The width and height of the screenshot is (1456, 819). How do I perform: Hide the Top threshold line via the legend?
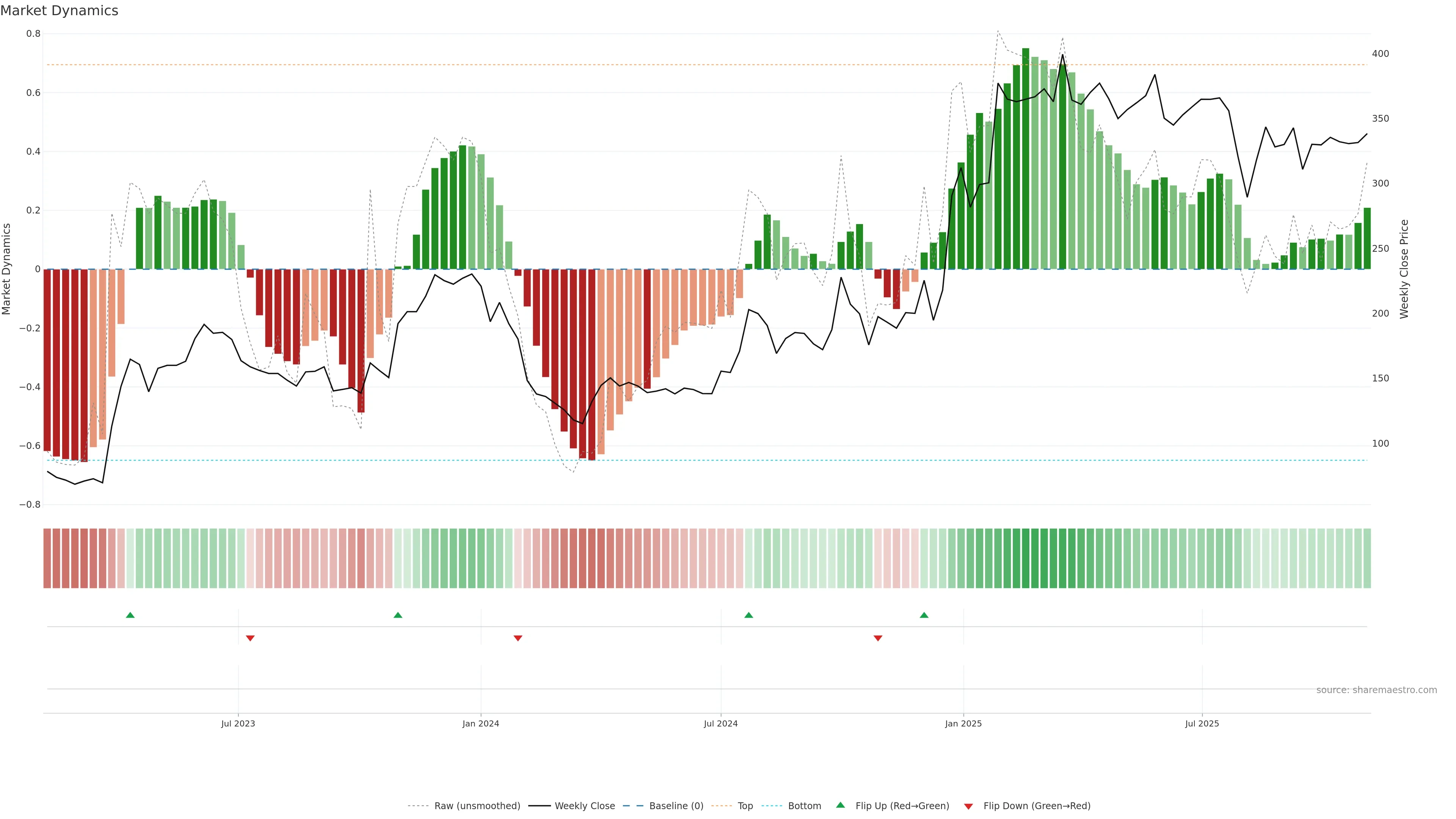click(x=745, y=806)
